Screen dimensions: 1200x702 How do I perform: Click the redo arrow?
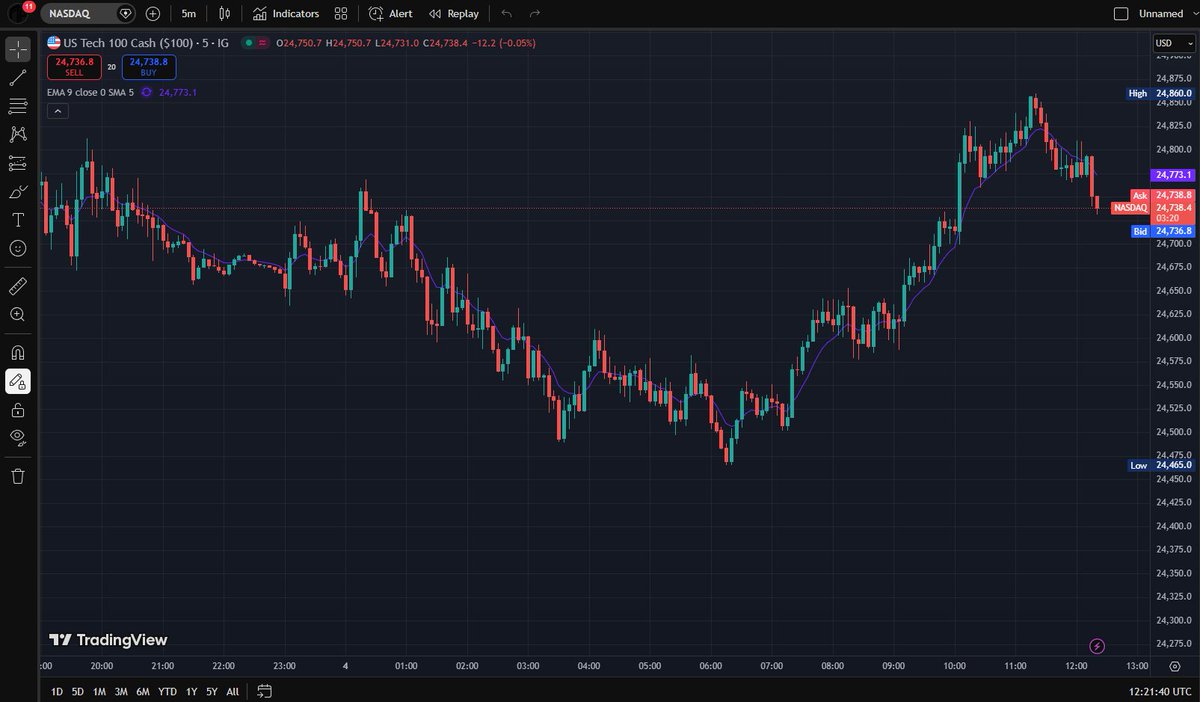tap(535, 14)
